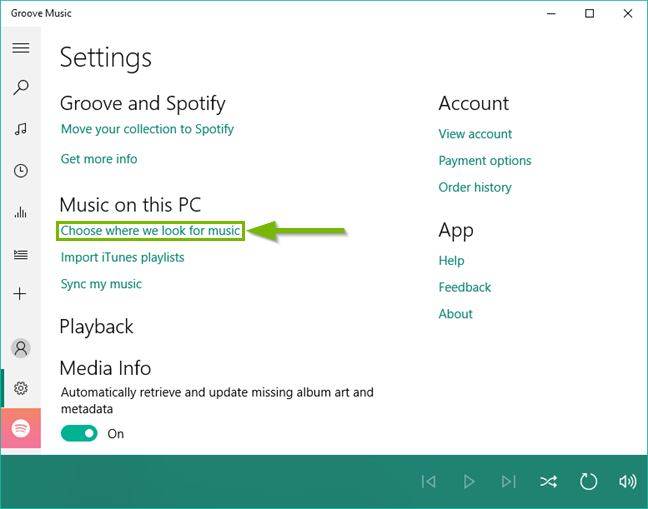Close the Groove Music window

point(628,13)
